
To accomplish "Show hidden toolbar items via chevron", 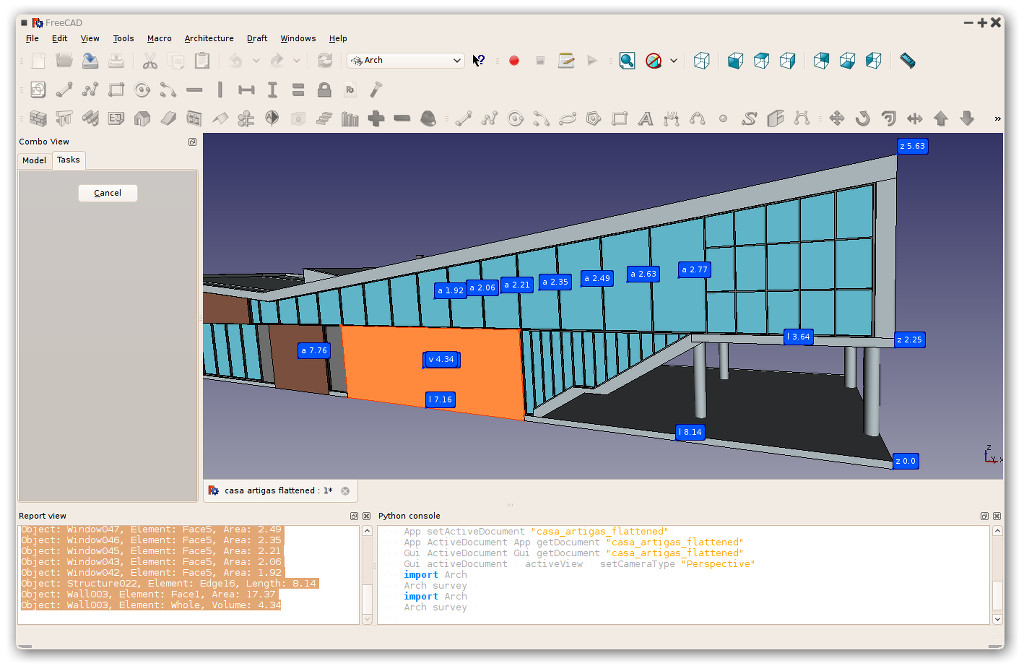I will pos(997,119).
